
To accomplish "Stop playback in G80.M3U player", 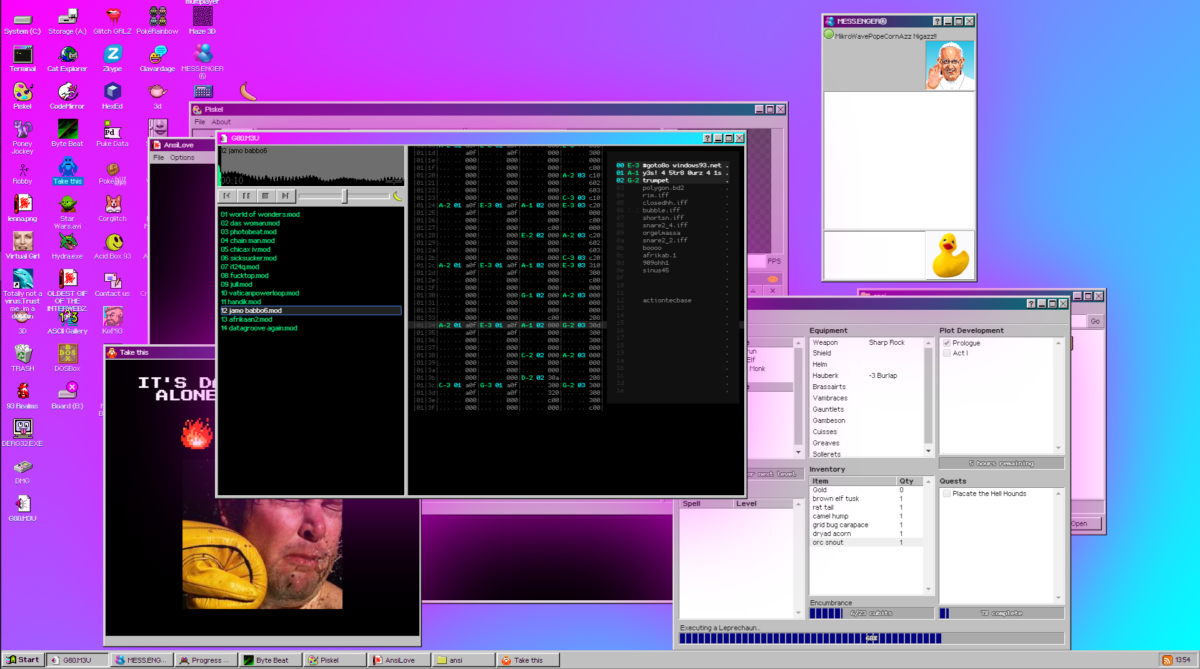I will 266,196.
